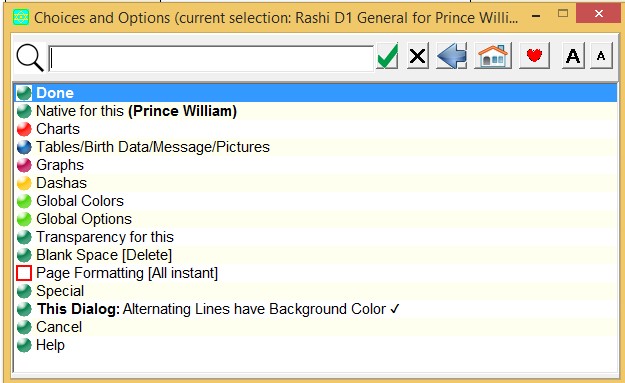Open the Global Colors option
Image resolution: width=625 pixels, height=383 pixels.
click(315, 201)
